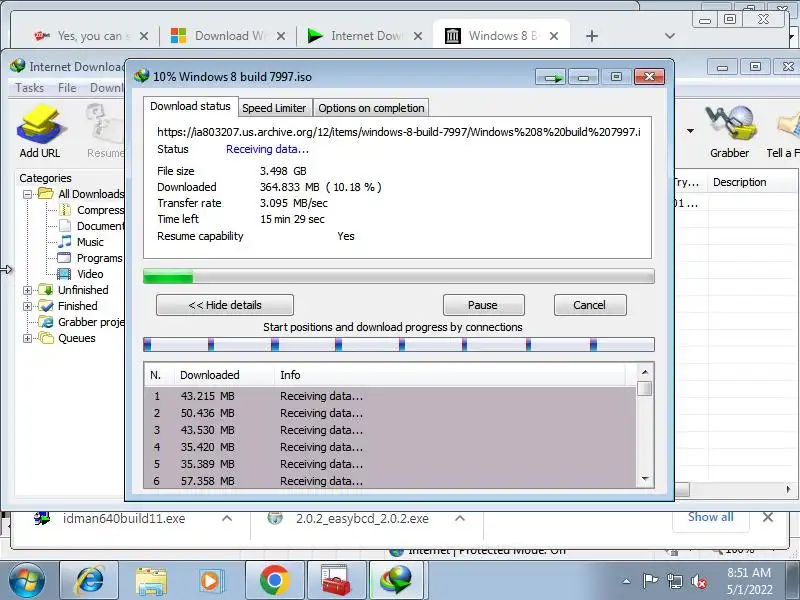This screenshot has width=800, height=600.
Task: Select the Grabber projects icon
Action: pos(46,322)
